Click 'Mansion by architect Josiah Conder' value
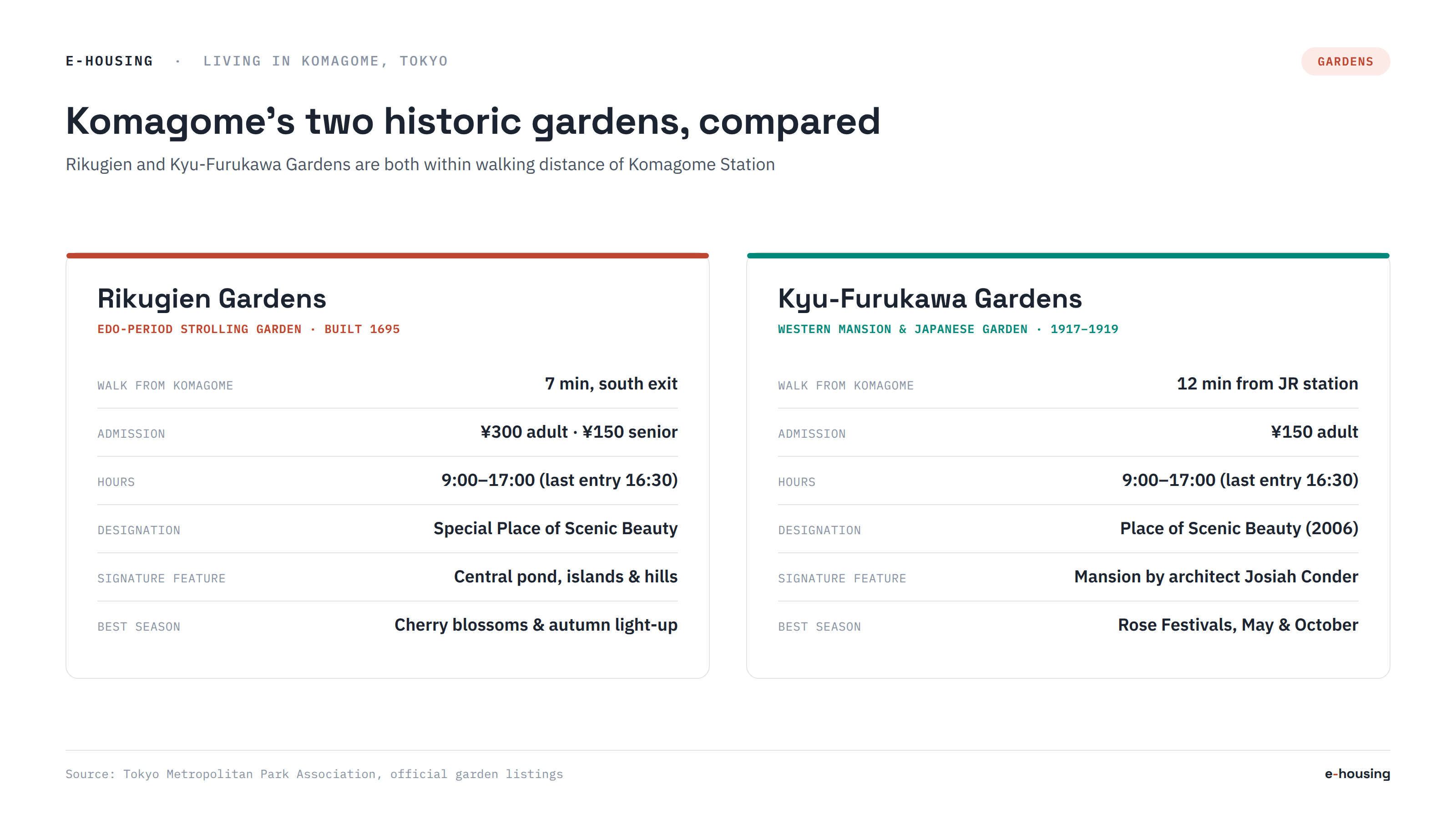1456x819 pixels. pyautogui.click(x=1216, y=576)
